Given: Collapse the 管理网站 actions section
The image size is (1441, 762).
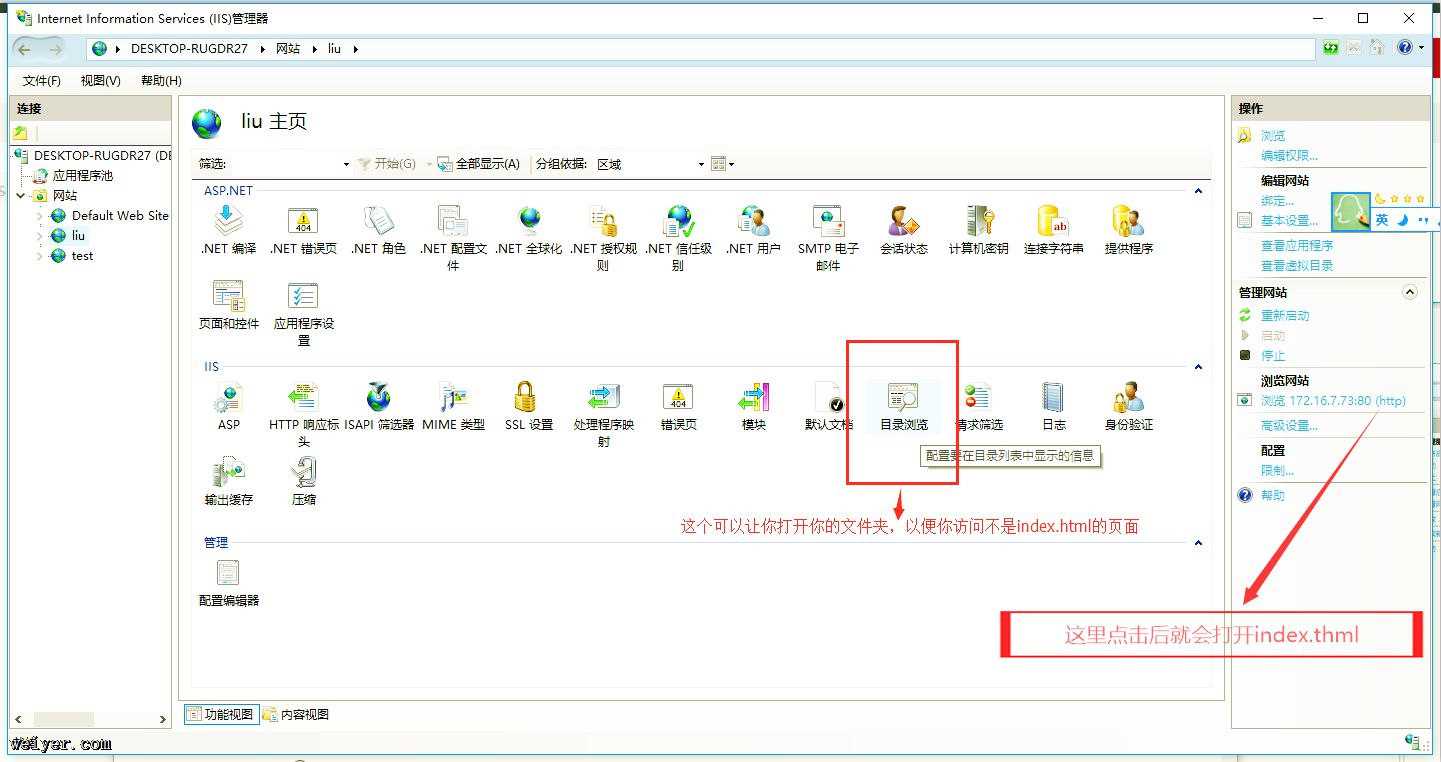Looking at the screenshot, I should [x=1410, y=292].
